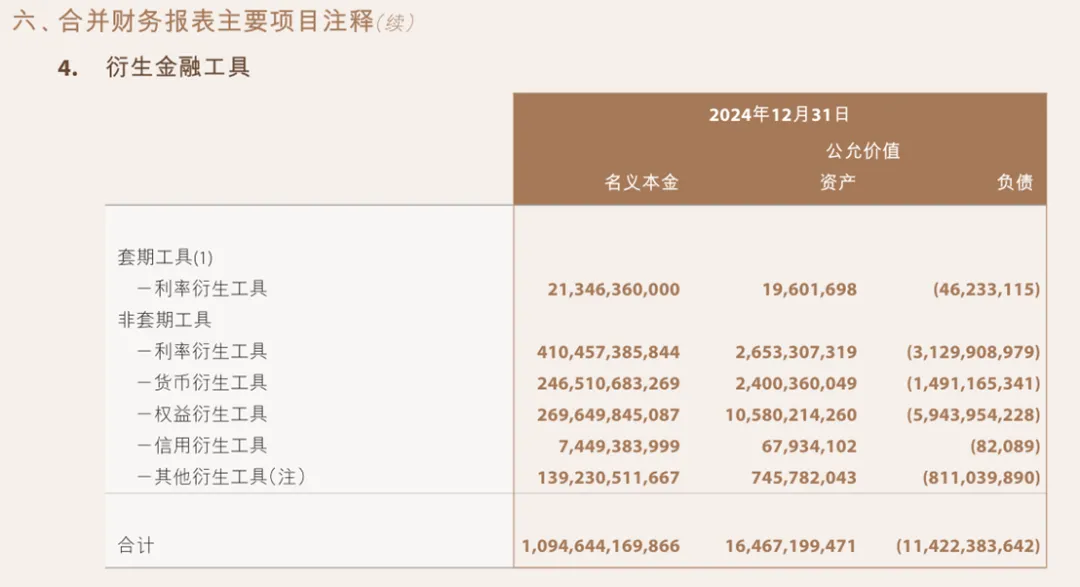Select the value 410,457,385,844
Viewport: 1080px width, 587px height.
(608, 352)
